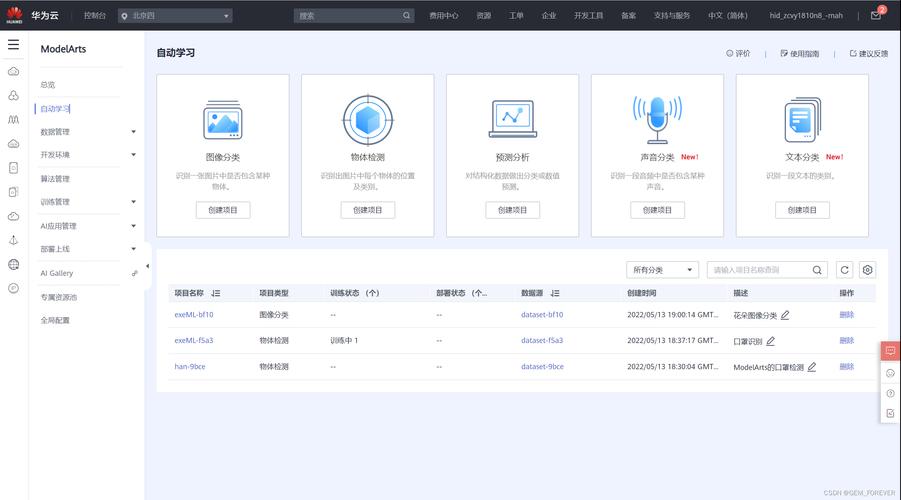Select the auto learning sidebar item
Viewport: 901px width, 500px height.
55,109
